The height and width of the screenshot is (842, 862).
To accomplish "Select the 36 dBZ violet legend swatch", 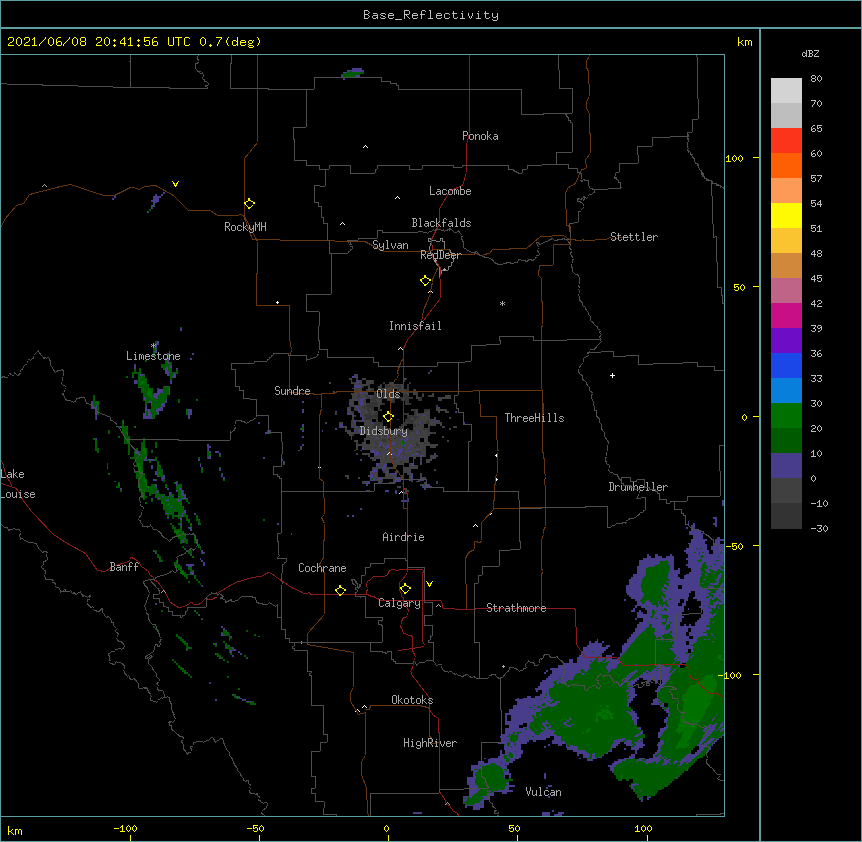I will coord(786,341).
